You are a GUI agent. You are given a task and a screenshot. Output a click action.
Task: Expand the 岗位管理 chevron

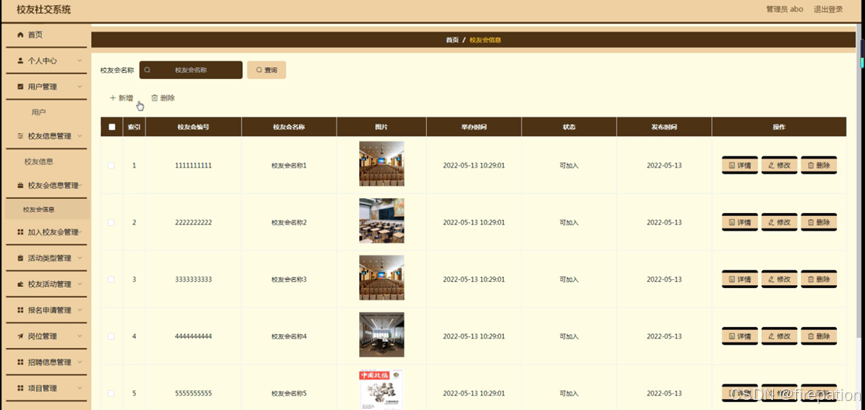80,336
